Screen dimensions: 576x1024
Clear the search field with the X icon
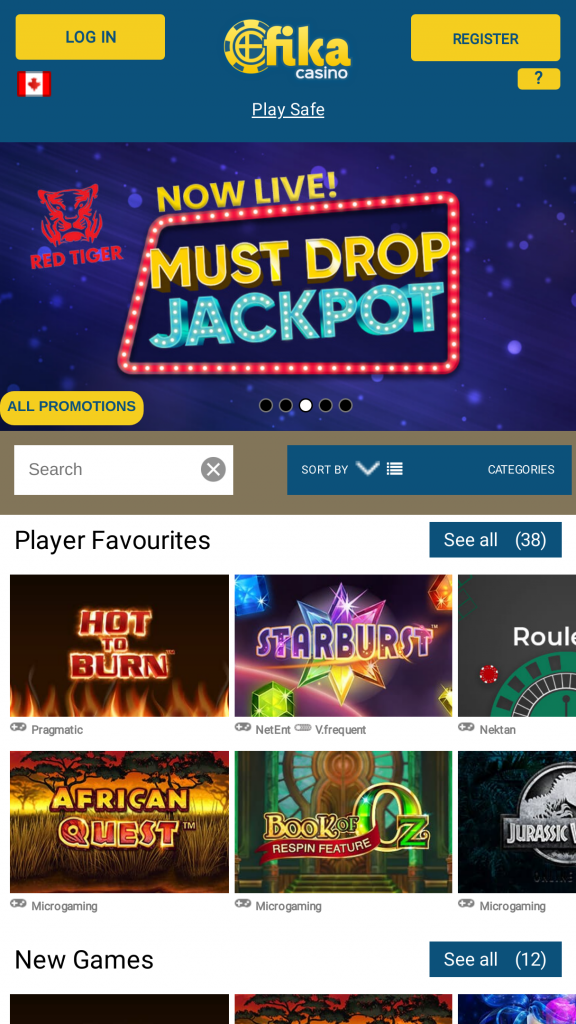click(213, 470)
